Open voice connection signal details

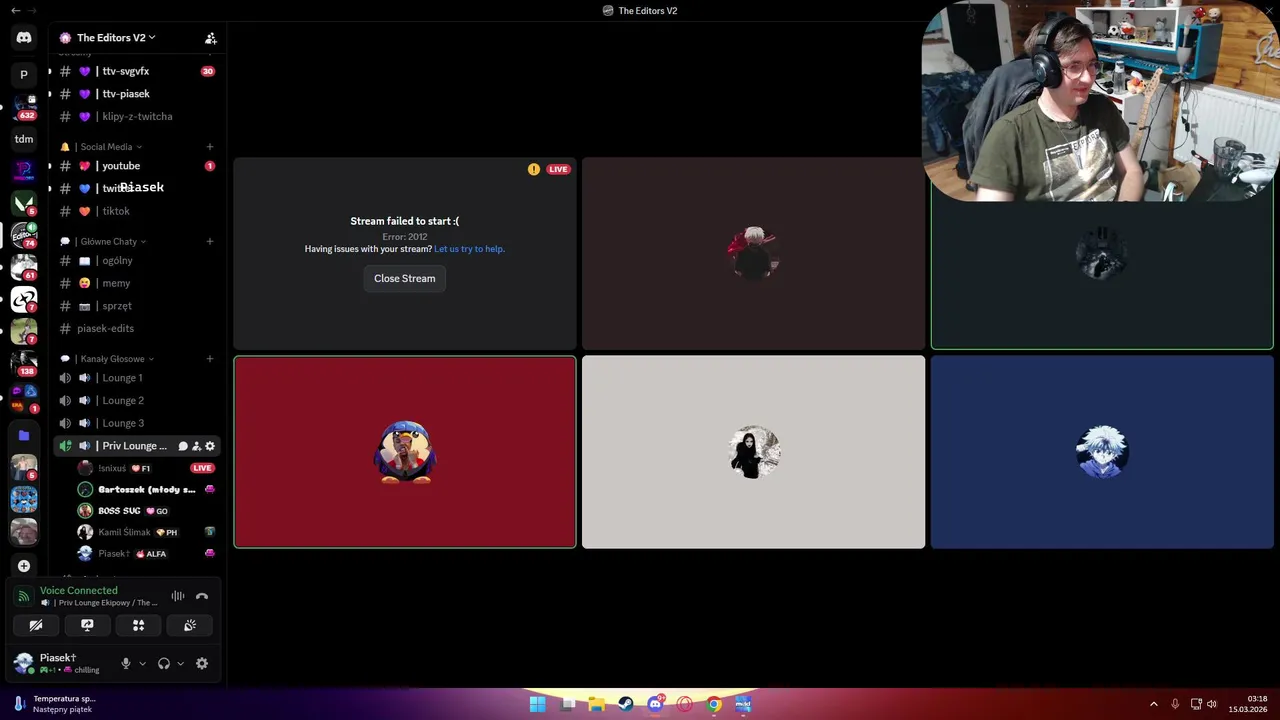pos(24,596)
